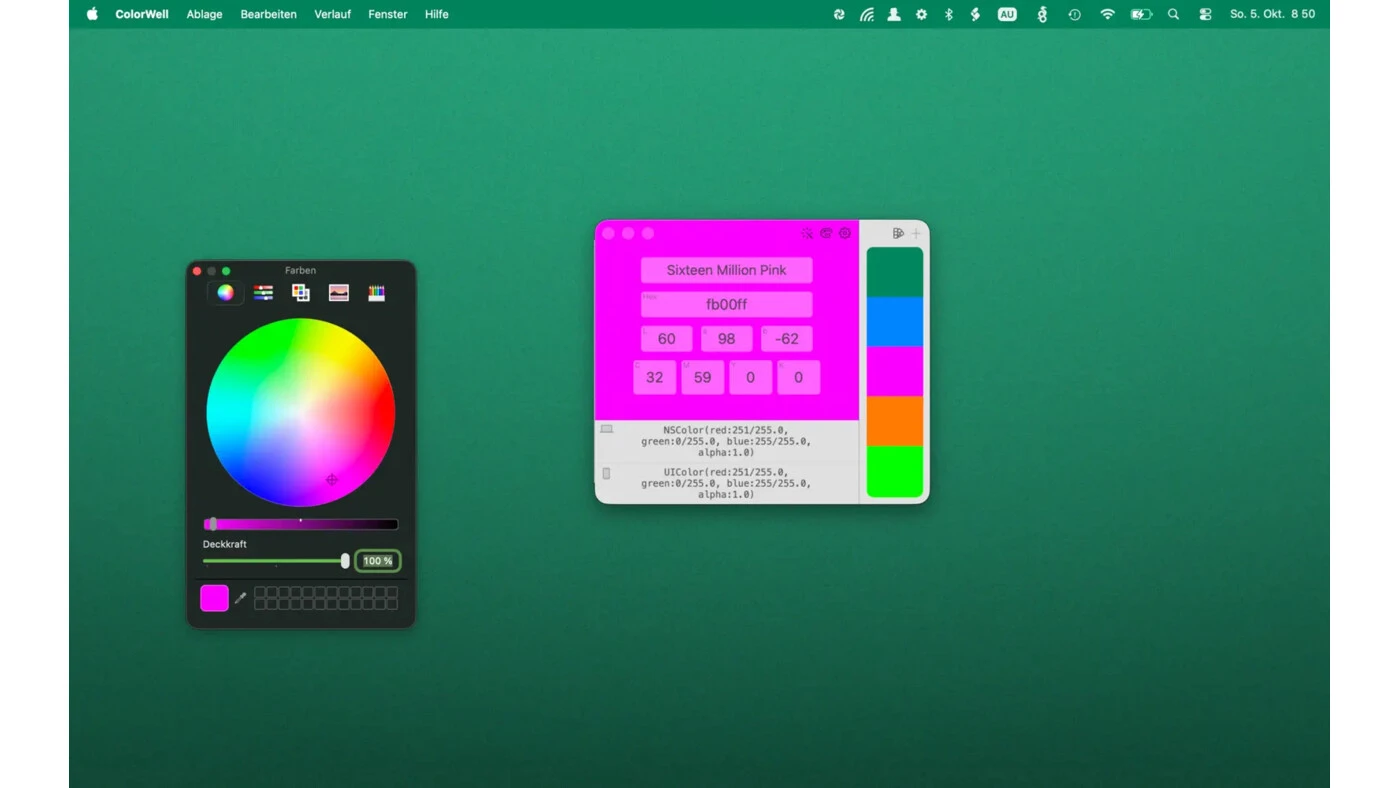
Task: Click the user silhouette icon in the menu bar
Action: [894, 14]
